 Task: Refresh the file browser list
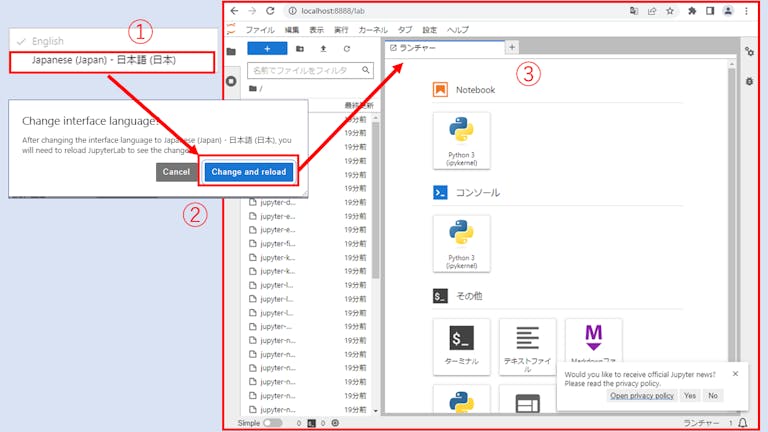pos(347,48)
